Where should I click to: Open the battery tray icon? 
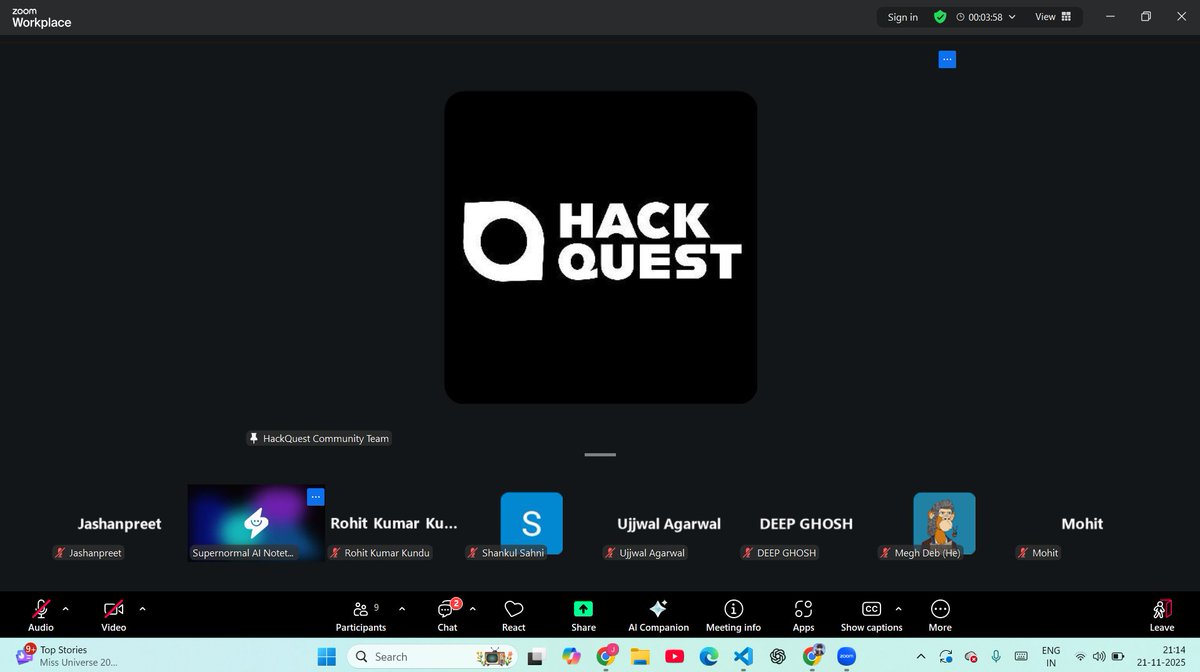coord(1119,657)
